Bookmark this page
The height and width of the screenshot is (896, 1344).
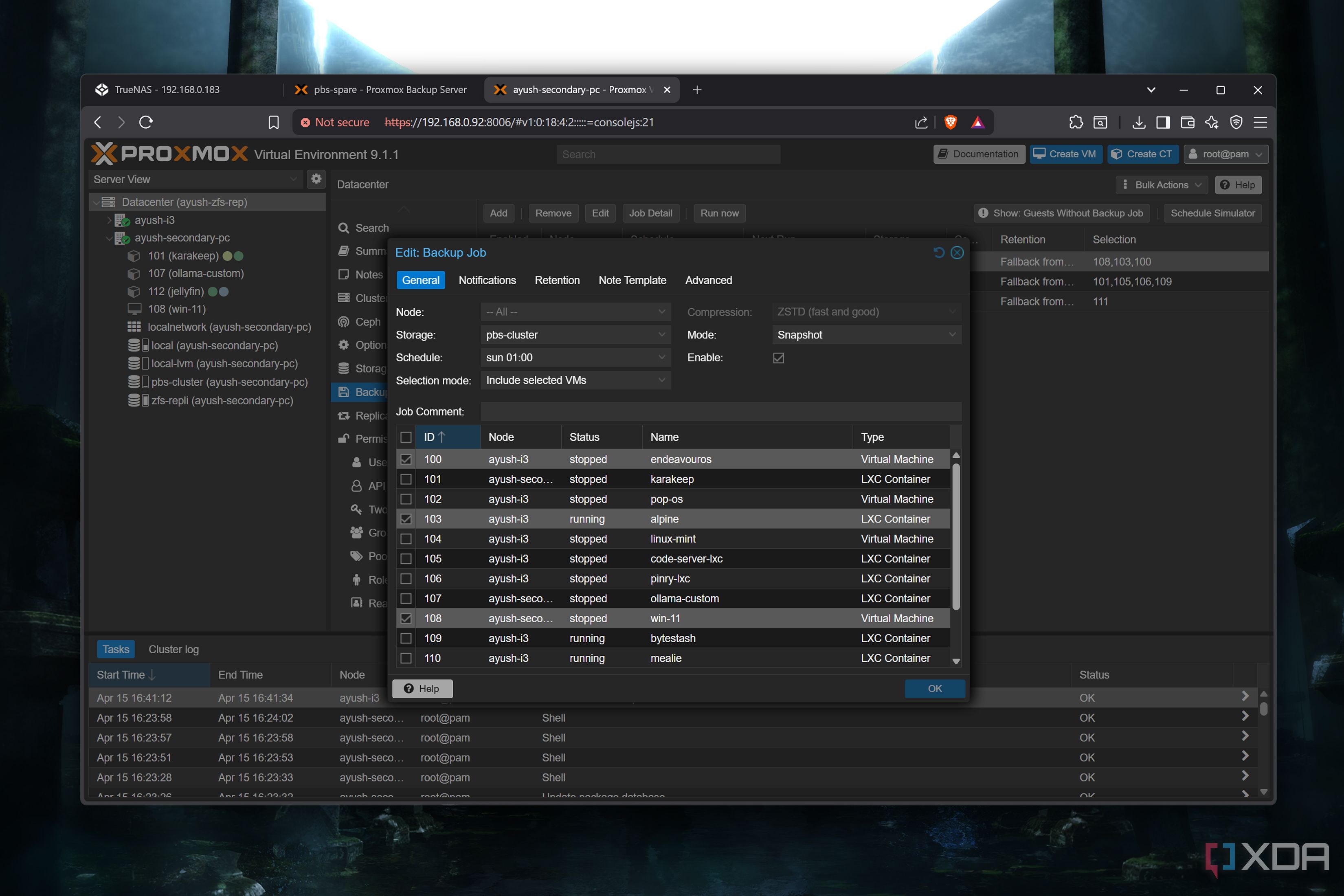(x=274, y=122)
